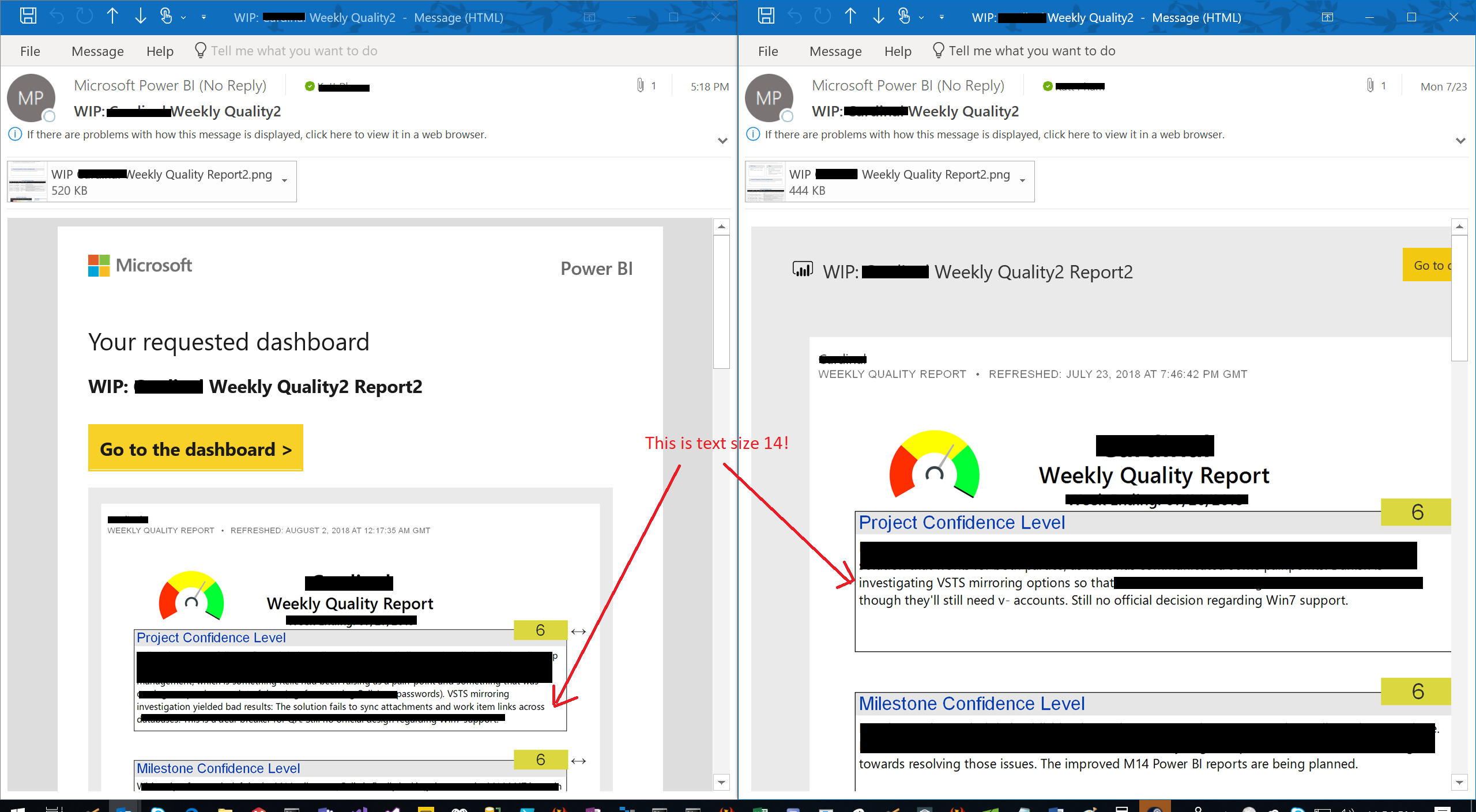The width and height of the screenshot is (1476, 812).
Task: Open dropdown on 444 KB attachment
Action: point(1022,181)
